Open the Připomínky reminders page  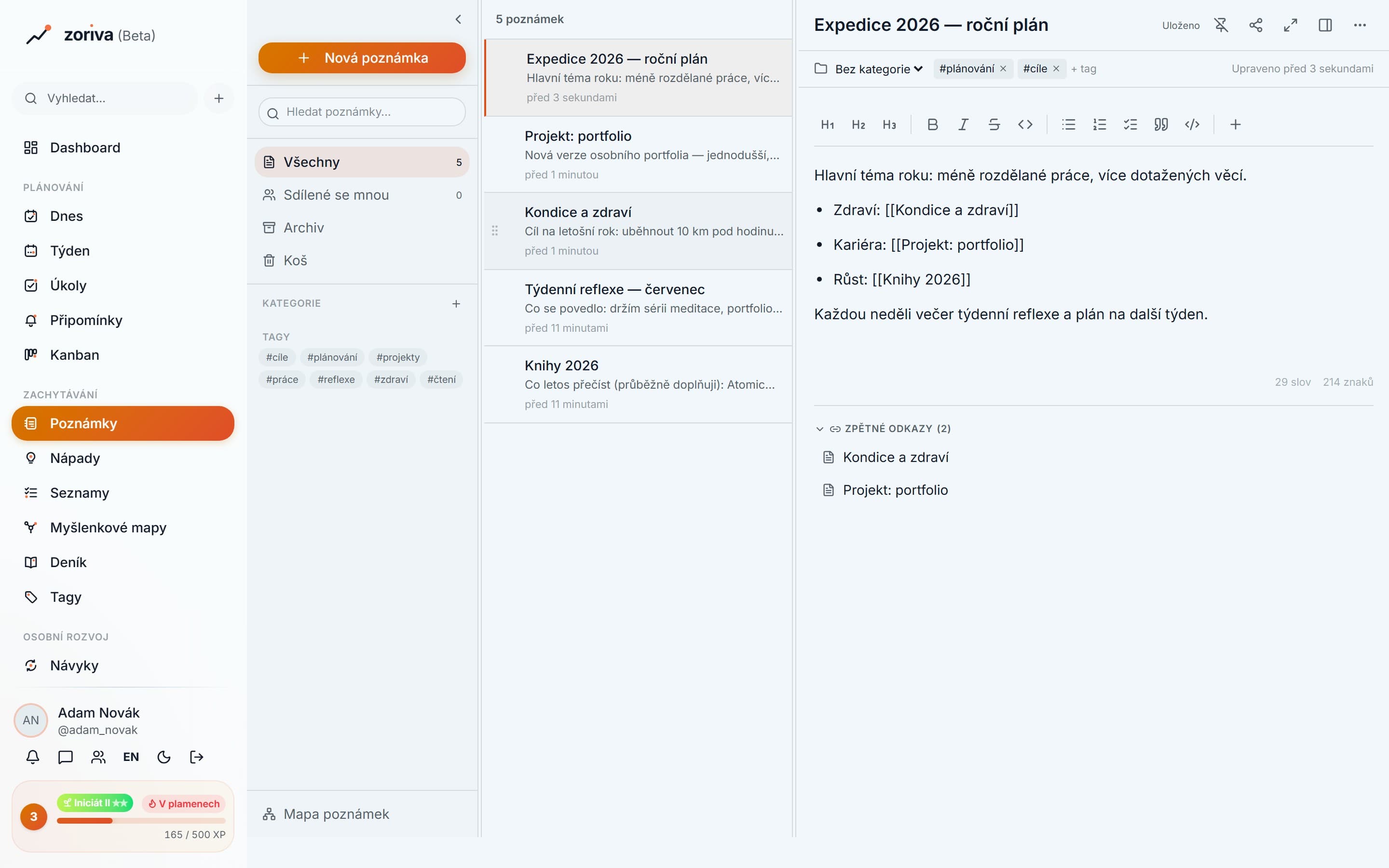123,320
